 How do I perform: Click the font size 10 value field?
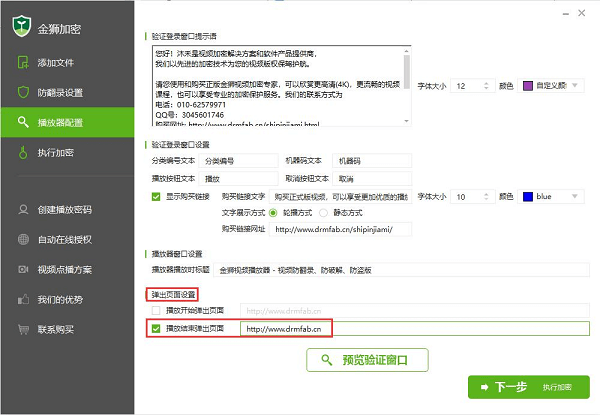466,197
